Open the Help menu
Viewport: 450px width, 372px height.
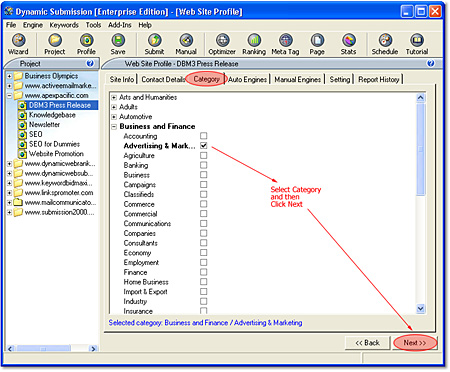point(145,25)
